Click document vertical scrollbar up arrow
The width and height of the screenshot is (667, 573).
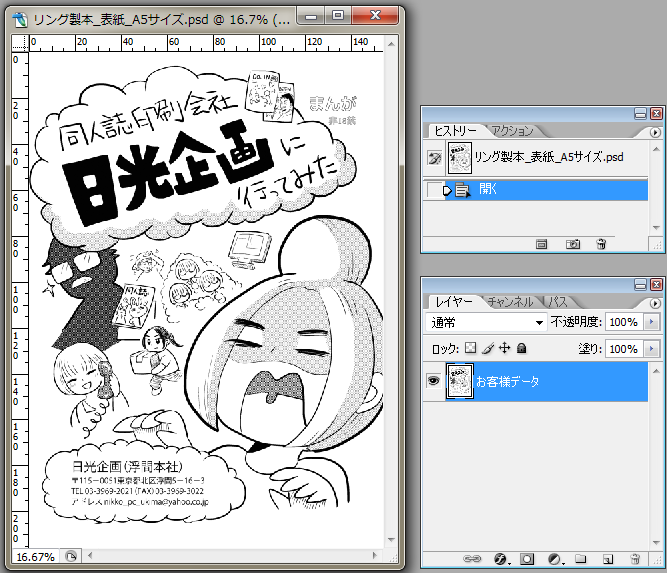(x=391, y=44)
